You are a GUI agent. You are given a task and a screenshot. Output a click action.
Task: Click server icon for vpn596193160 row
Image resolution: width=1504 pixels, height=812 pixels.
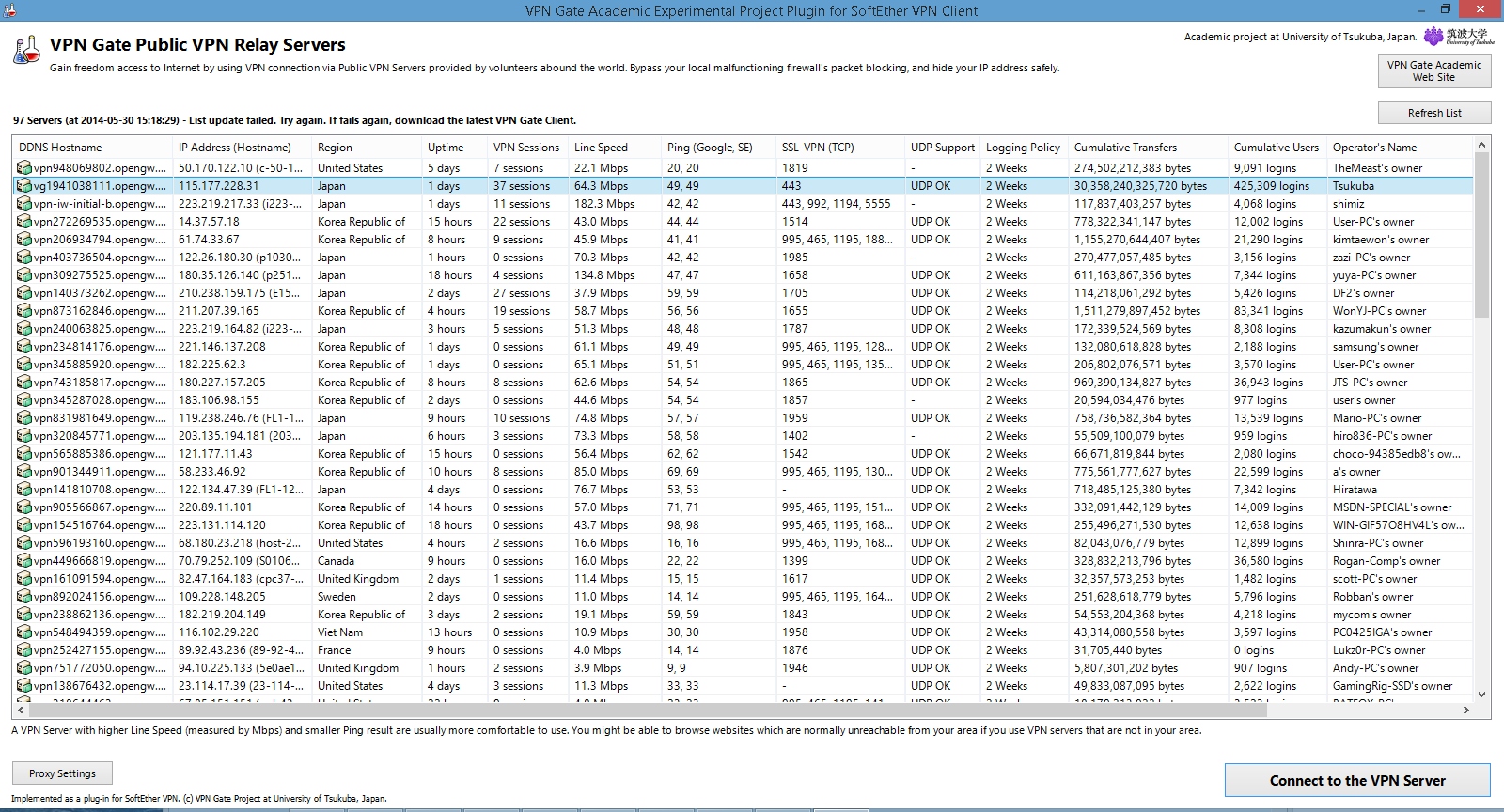tap(24, 543)
